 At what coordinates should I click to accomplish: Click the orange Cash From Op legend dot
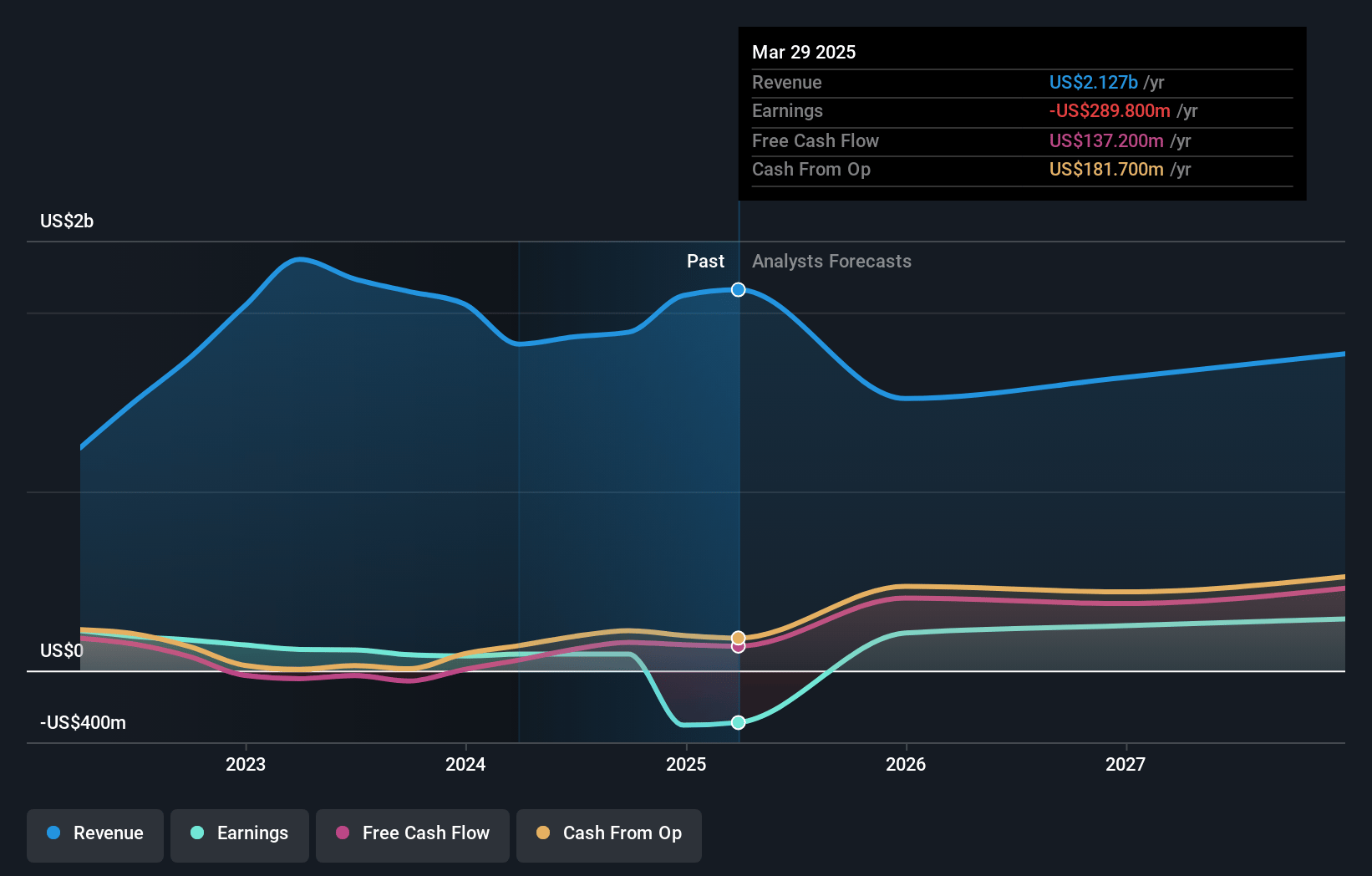click(543, 833)
